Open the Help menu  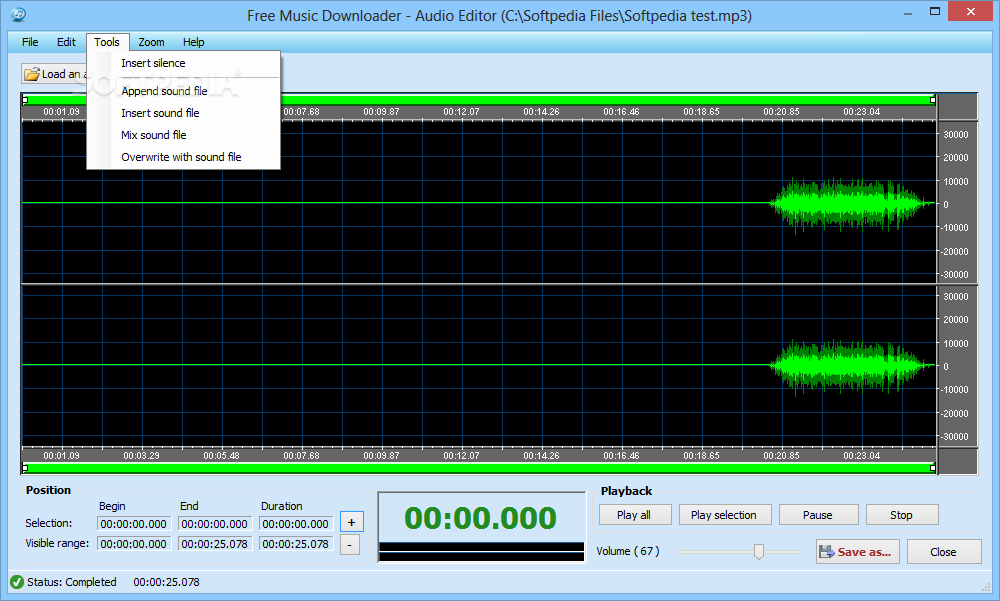(194, 42)
